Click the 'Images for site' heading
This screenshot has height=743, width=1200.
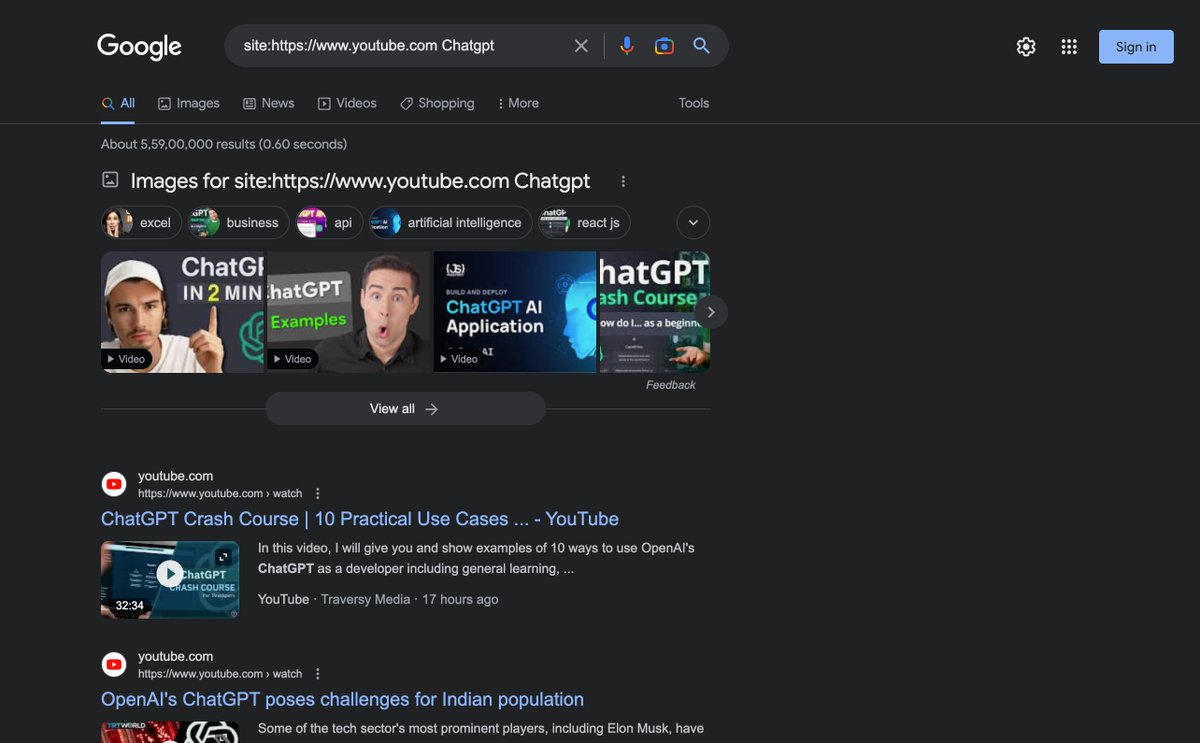[x=360, y=181]
